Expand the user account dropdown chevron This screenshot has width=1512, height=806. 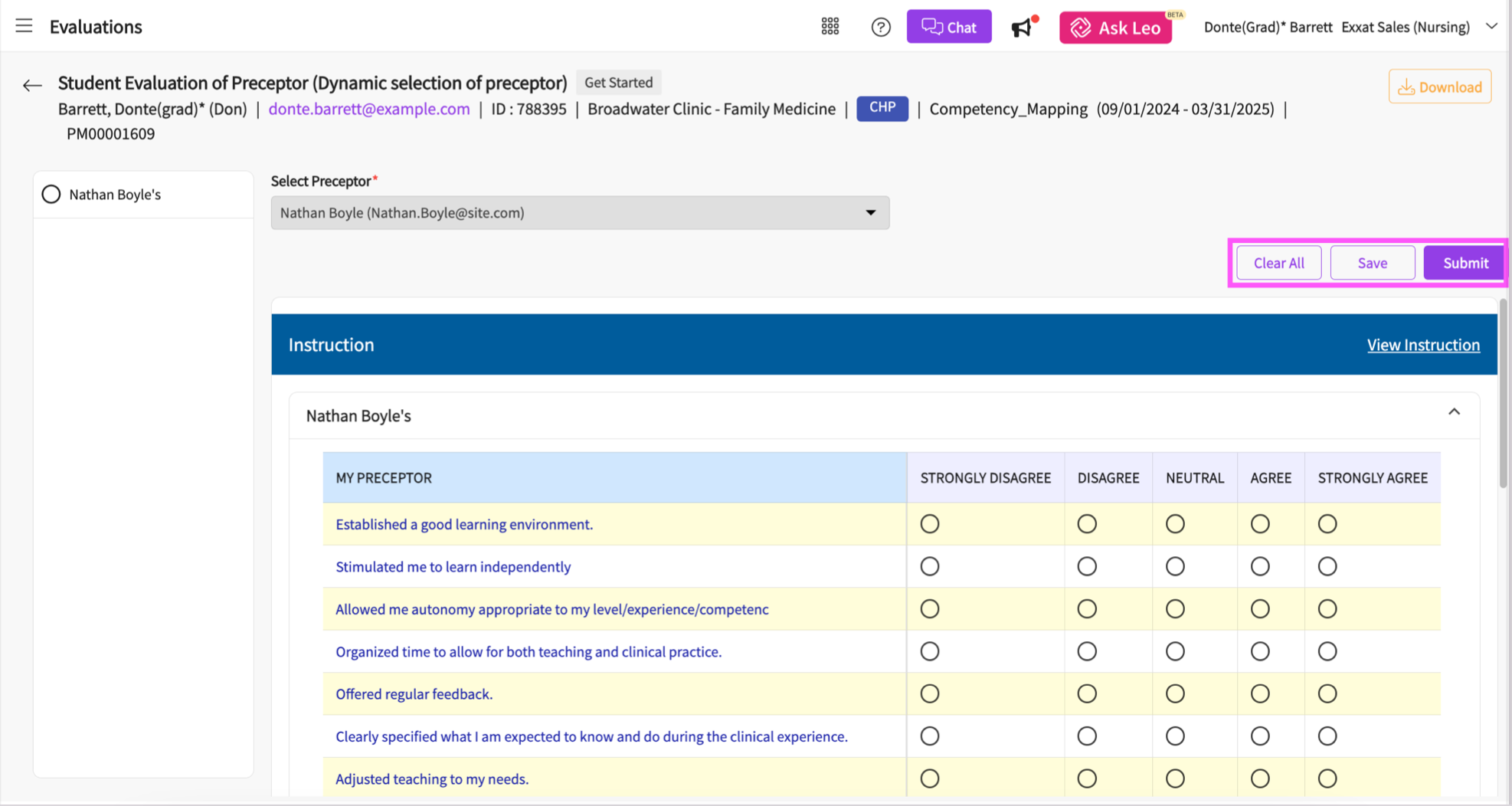(1491, 26)
